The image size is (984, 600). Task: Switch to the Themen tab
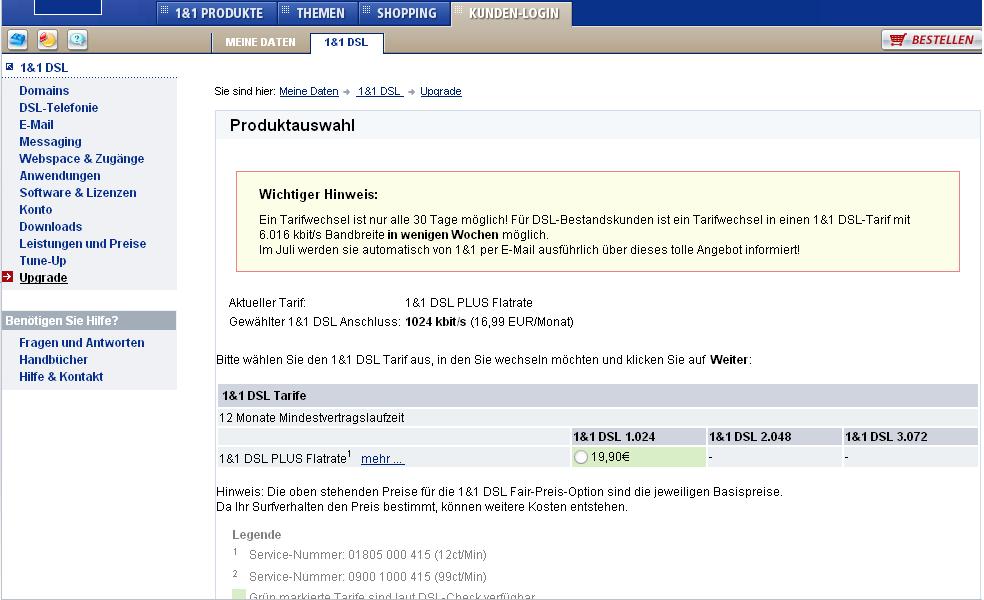coord(320,13)
